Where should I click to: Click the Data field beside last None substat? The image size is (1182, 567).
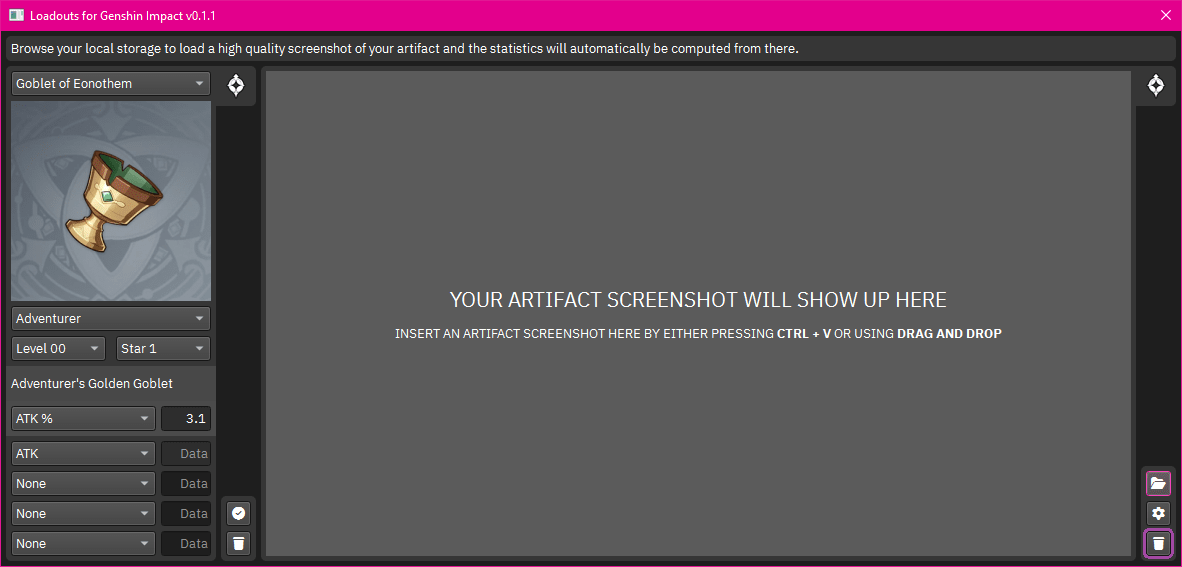pyautogui.click(x=186, y=544)
